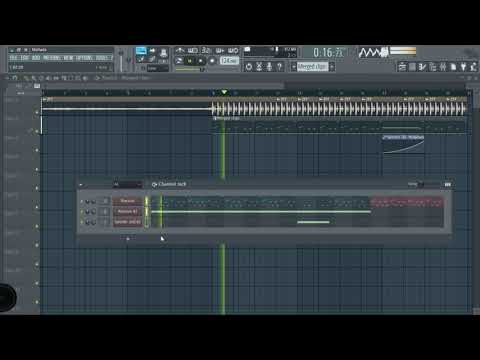The width and height of the screenshot is (480, 360).
Task: Click the 3.2 countdown-before-recording icon
Action: click(206, 51)
